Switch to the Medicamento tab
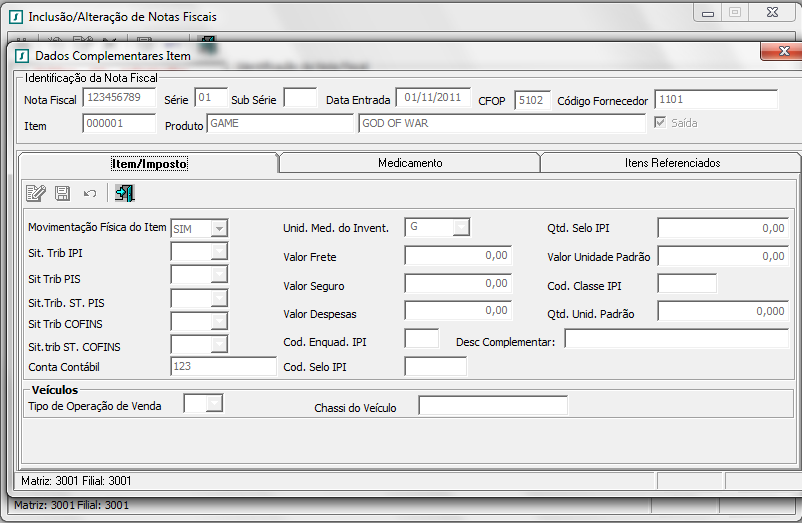This screenshot has height=523, width=802. [410, 163]
